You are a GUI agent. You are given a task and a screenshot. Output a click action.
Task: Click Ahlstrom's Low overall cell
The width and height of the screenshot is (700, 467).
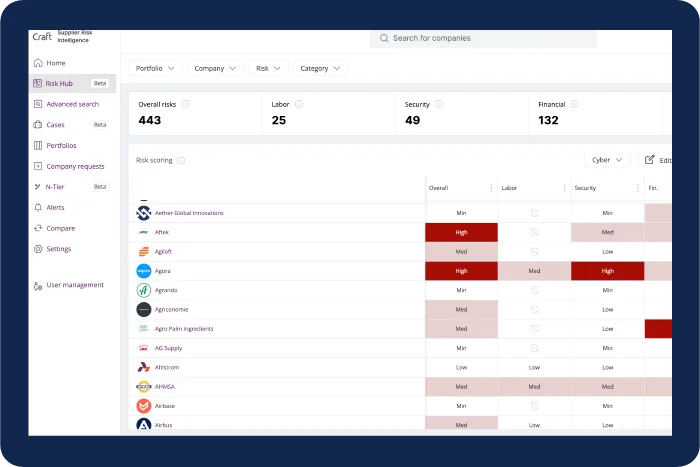[462, 367]
